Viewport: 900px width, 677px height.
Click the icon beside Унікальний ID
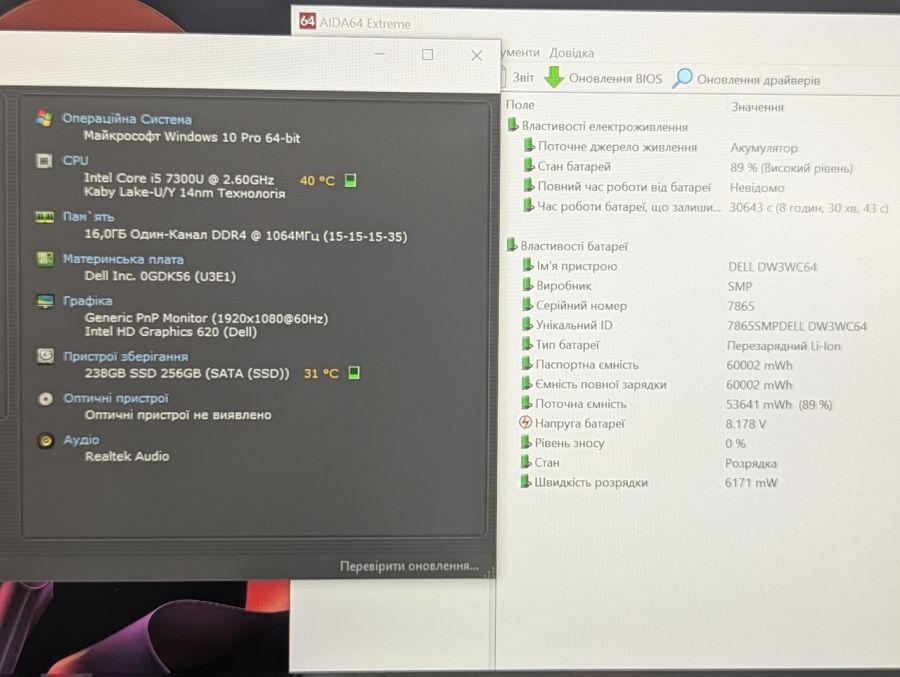coord(527,324)
